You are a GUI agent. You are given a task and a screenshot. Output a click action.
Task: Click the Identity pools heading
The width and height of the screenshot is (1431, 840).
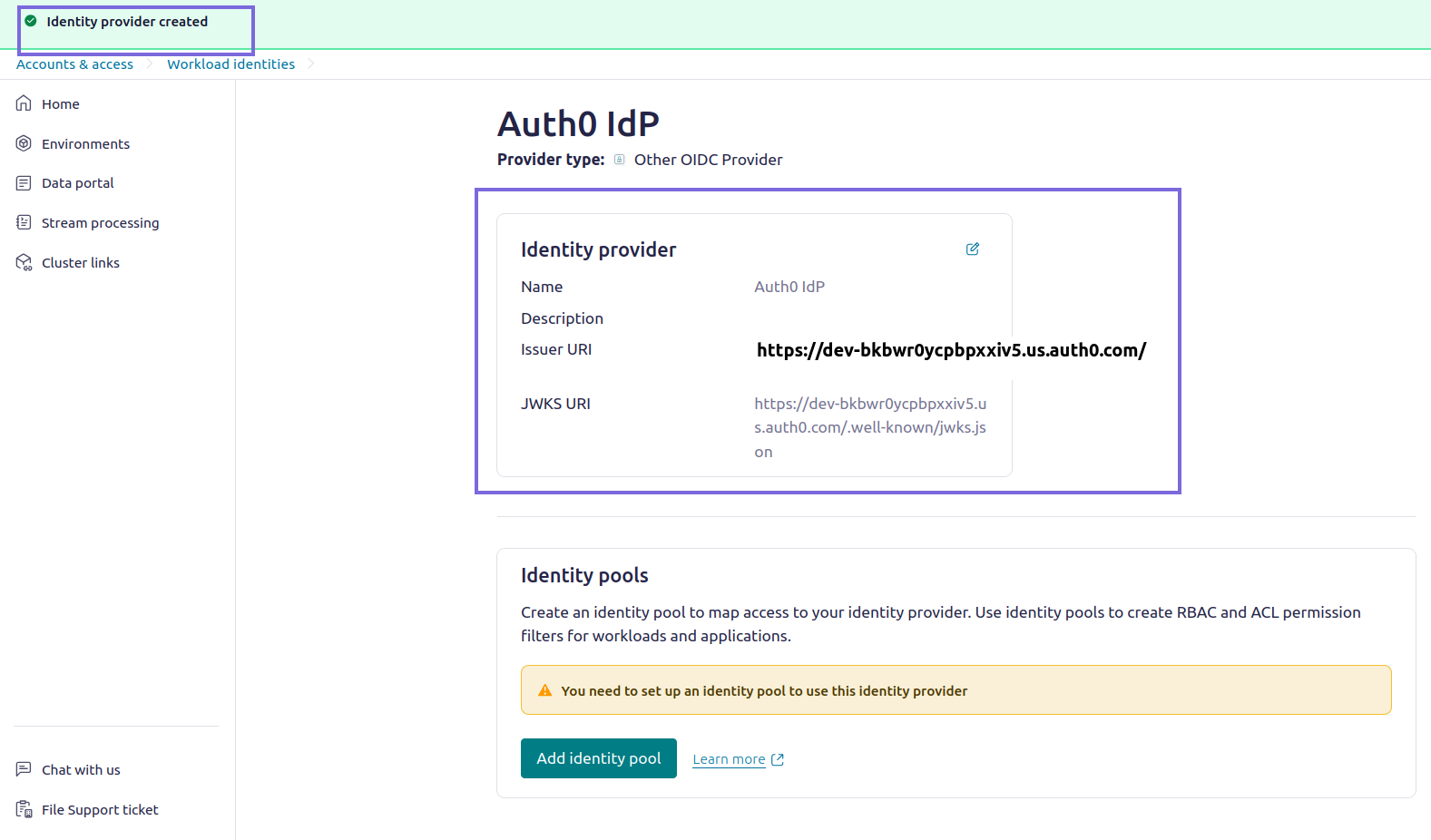pos(584,575)
